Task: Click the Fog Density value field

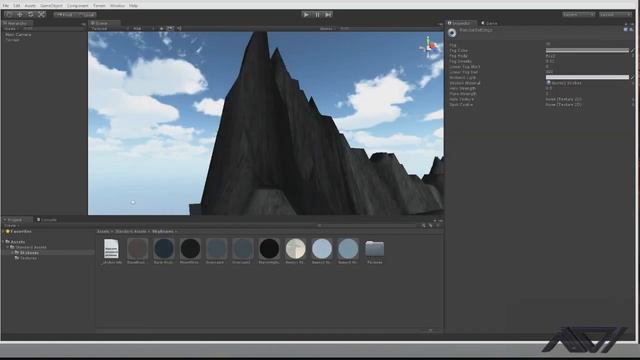Action: pyautogui.click(x=589, y=61)
